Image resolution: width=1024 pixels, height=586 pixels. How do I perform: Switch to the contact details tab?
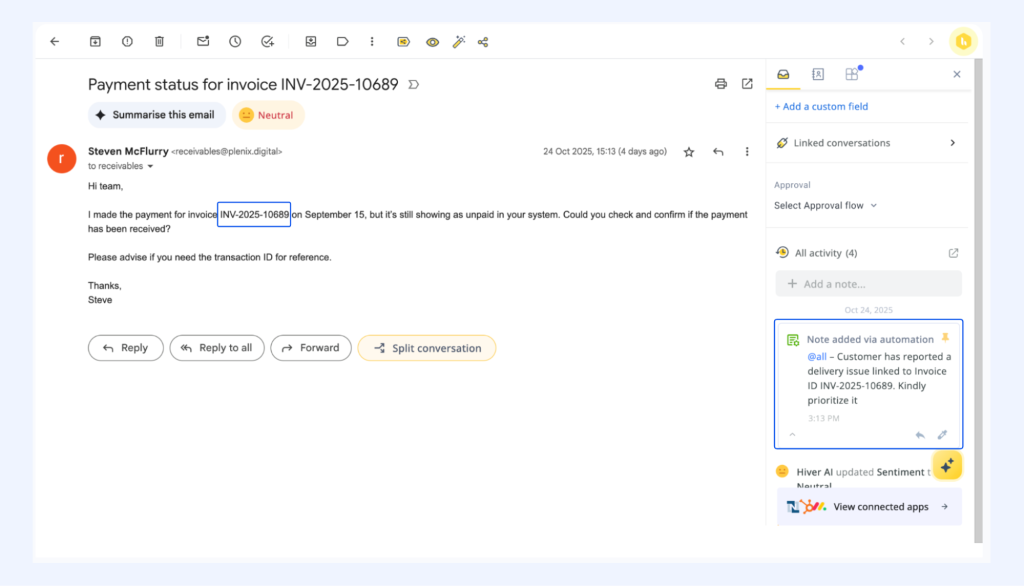pyautogui.click(x=818, y=74)
